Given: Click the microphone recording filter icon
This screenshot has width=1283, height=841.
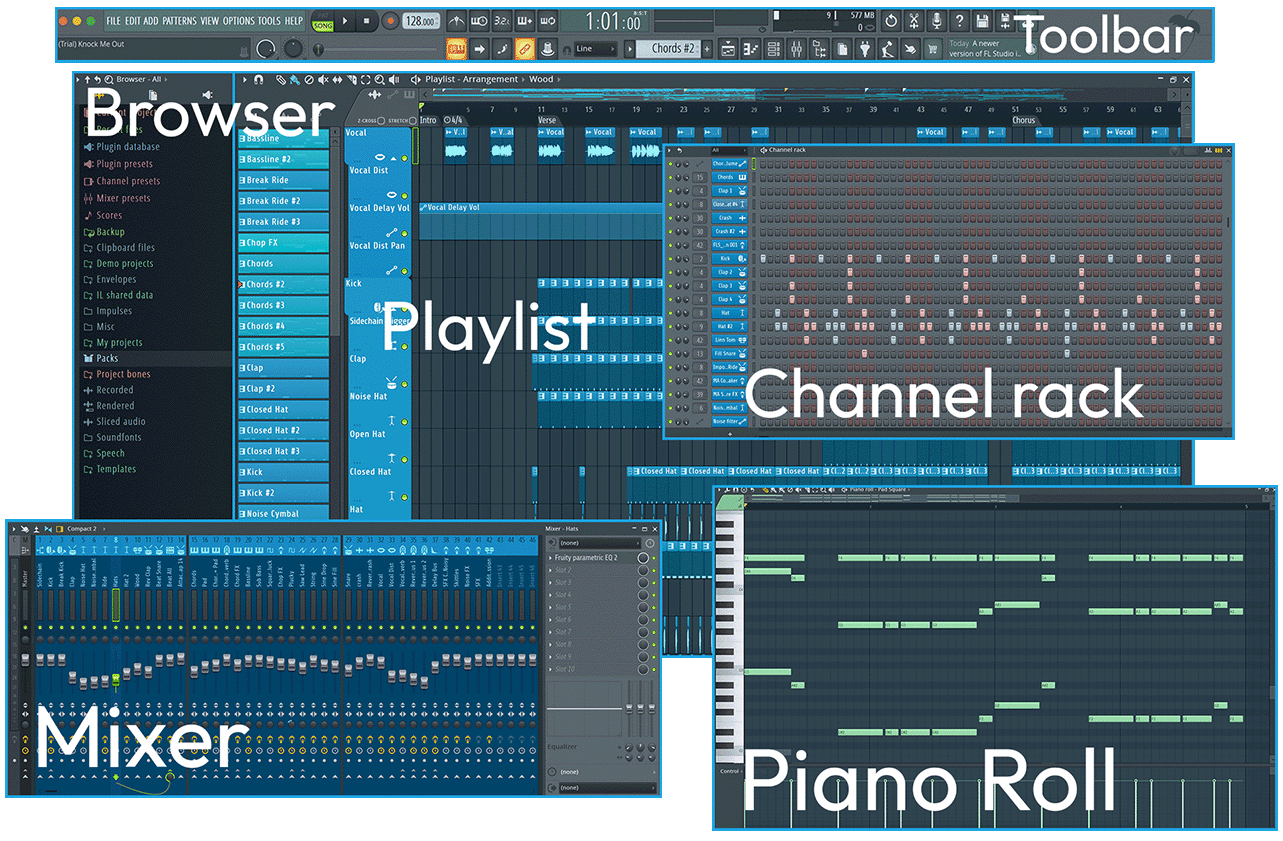Looking at the screenshot, I should (x=936, y=19).
